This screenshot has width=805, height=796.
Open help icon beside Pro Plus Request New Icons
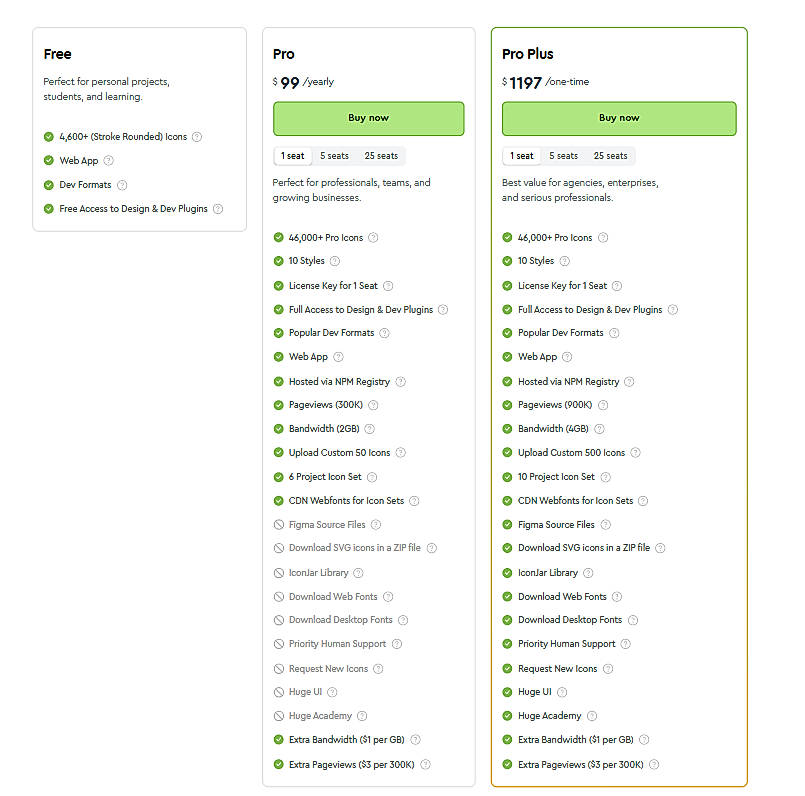coord(608,669)
